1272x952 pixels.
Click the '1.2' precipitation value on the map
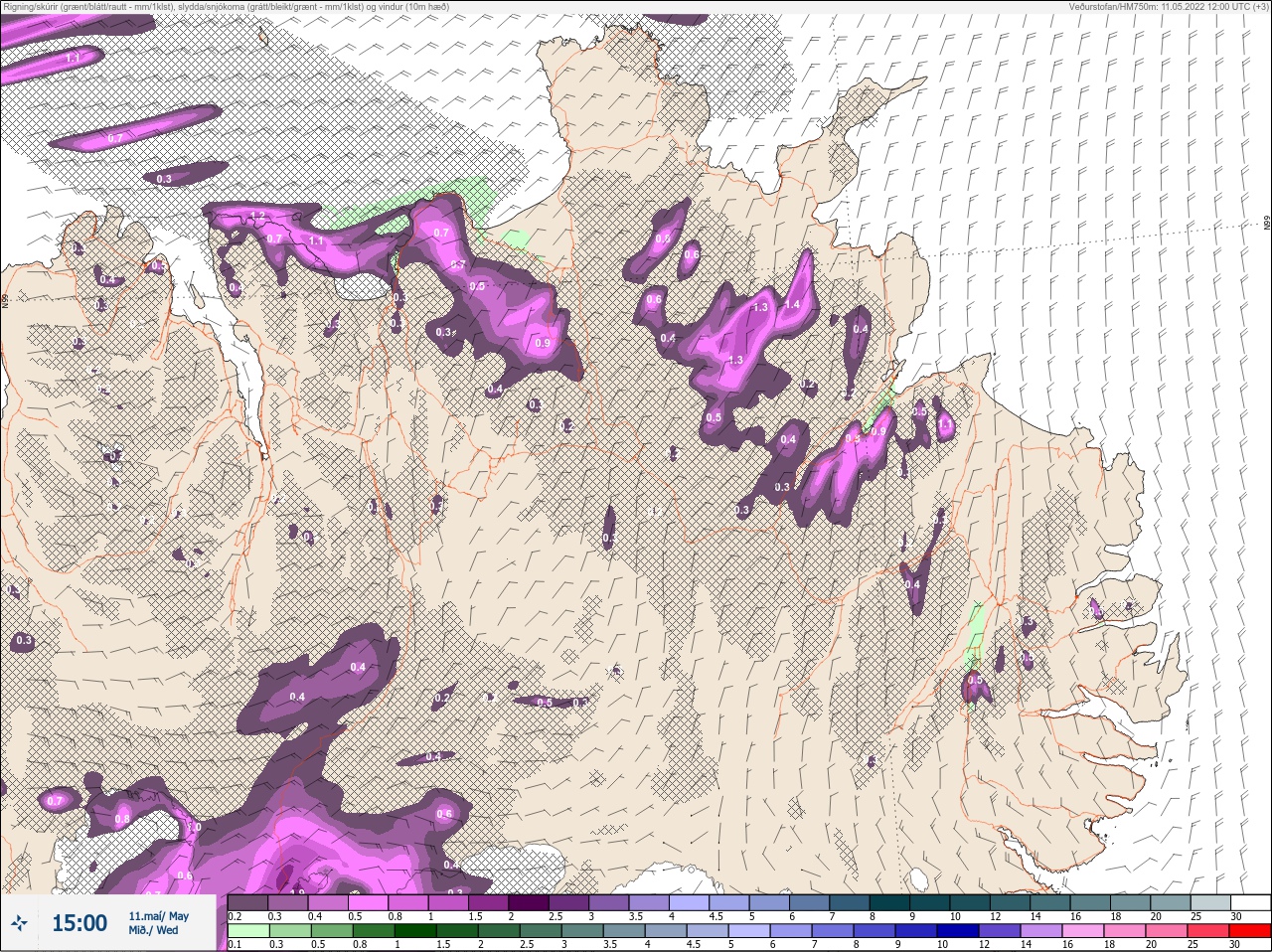point(258,216)
